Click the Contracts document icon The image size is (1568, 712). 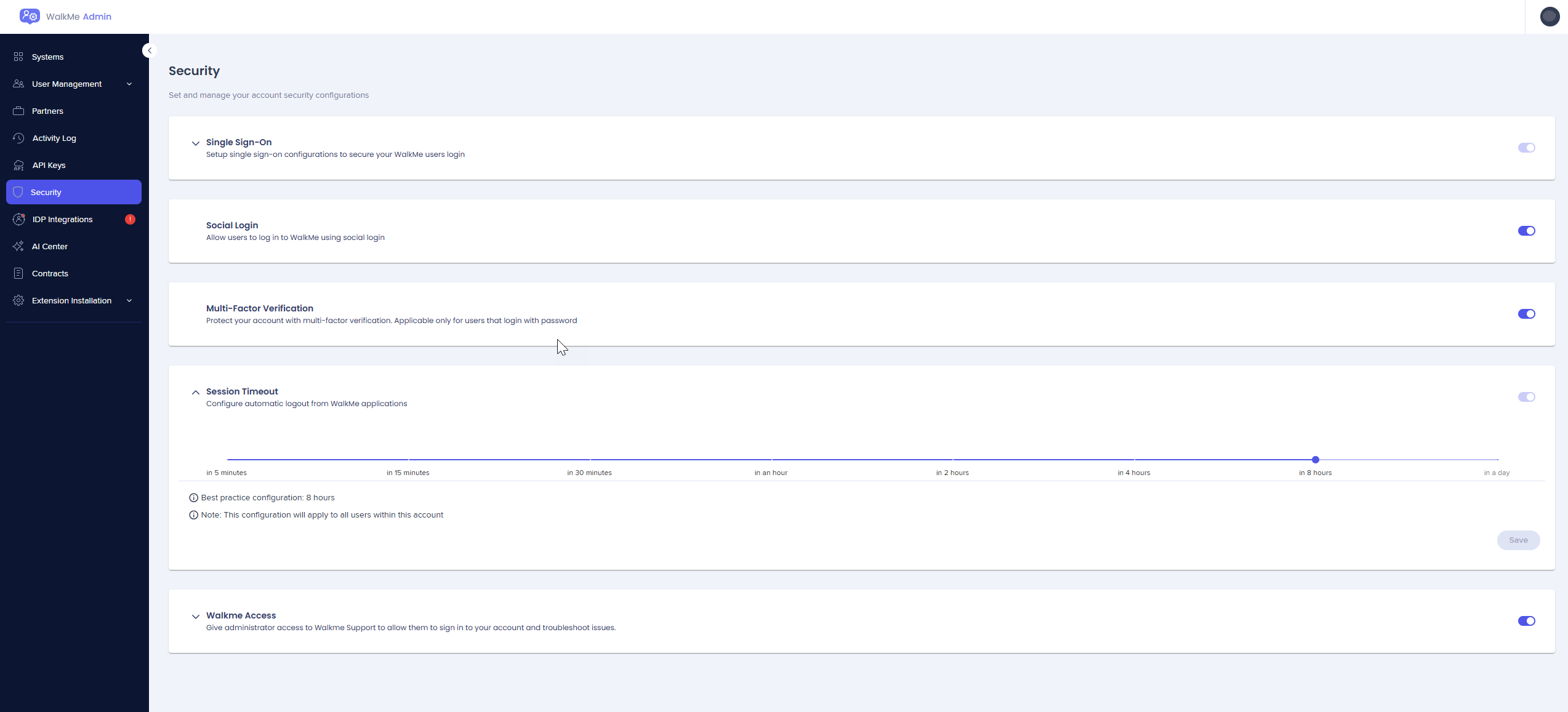coord(18,273)
